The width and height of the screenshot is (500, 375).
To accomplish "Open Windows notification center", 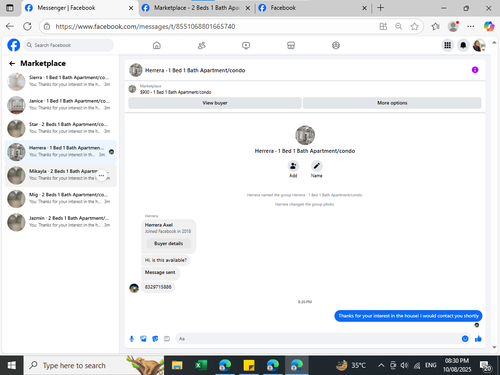I will (485, 366).
